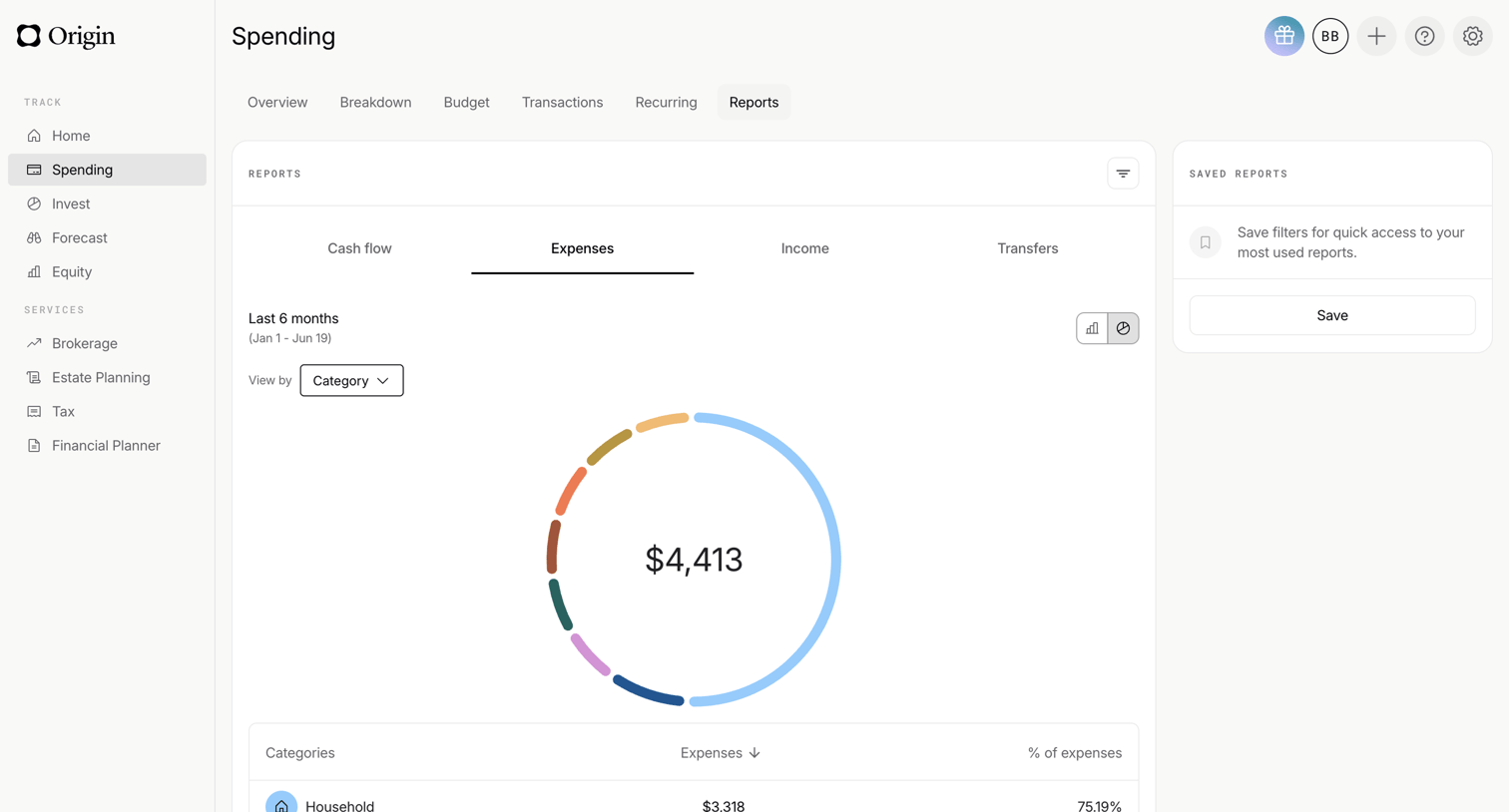
Task: Click the Household category icon
Action: click(x=281, y=804)
